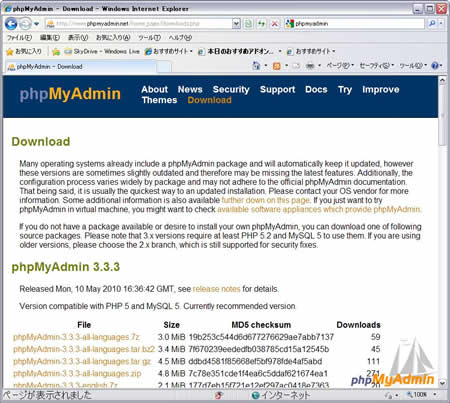Viewport: 450px width, 403px height.
Task: Click the Downloads column header
Action: pyautogui.click(x=358, y=325)
